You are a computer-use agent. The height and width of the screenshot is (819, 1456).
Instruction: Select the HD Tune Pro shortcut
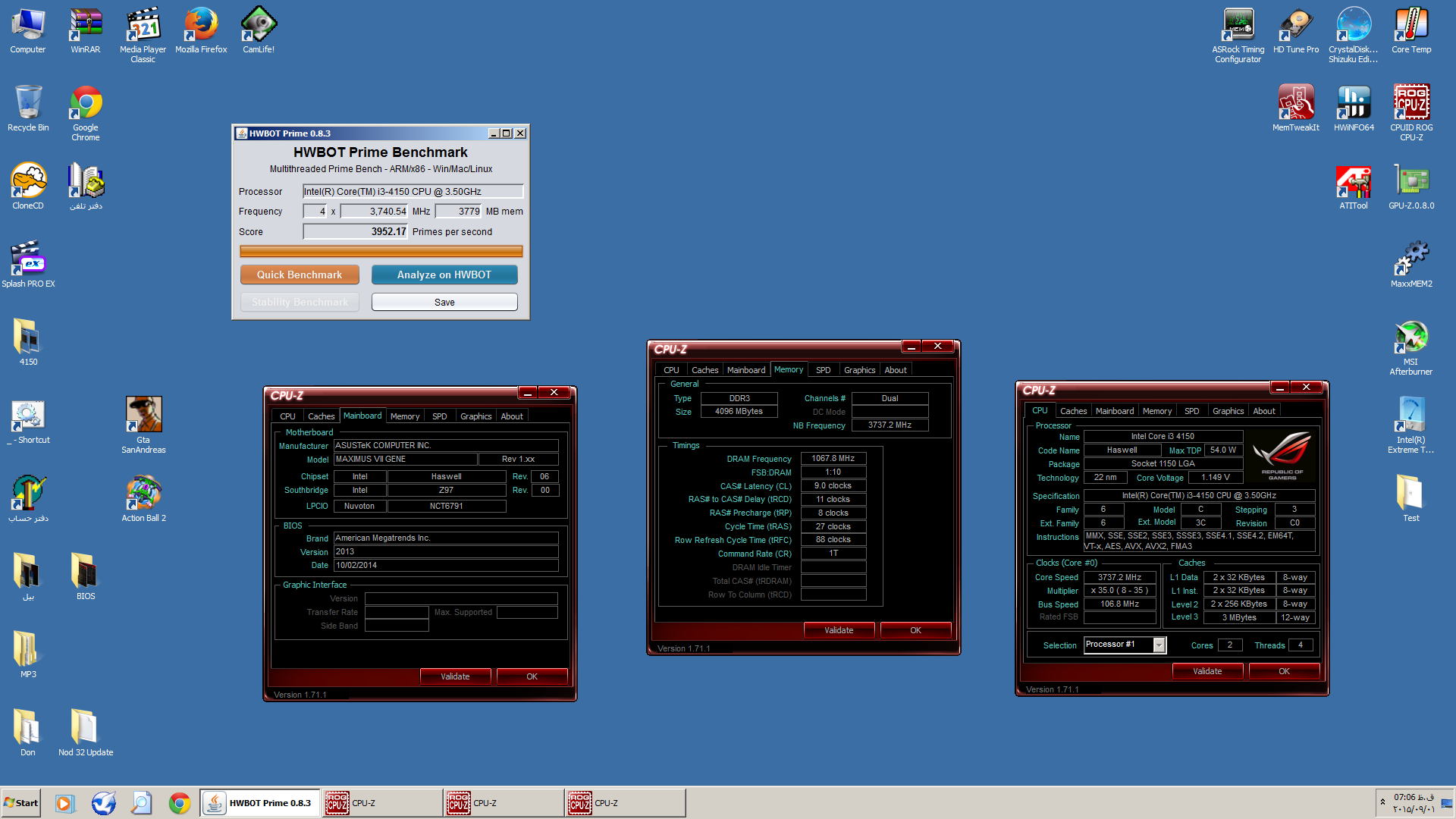[1296, 30]
